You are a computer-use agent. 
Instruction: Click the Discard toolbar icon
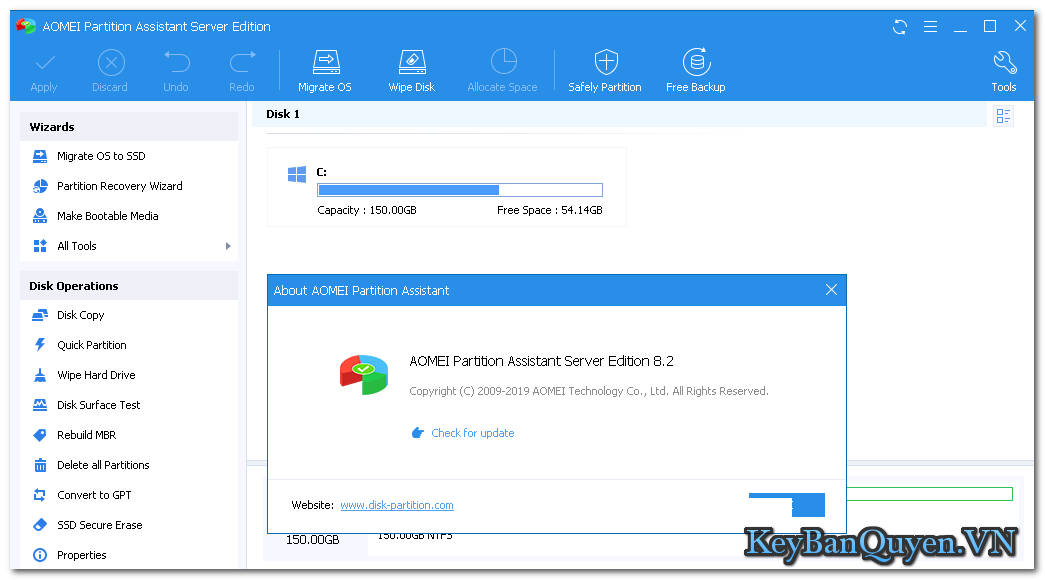click(111, 63)
